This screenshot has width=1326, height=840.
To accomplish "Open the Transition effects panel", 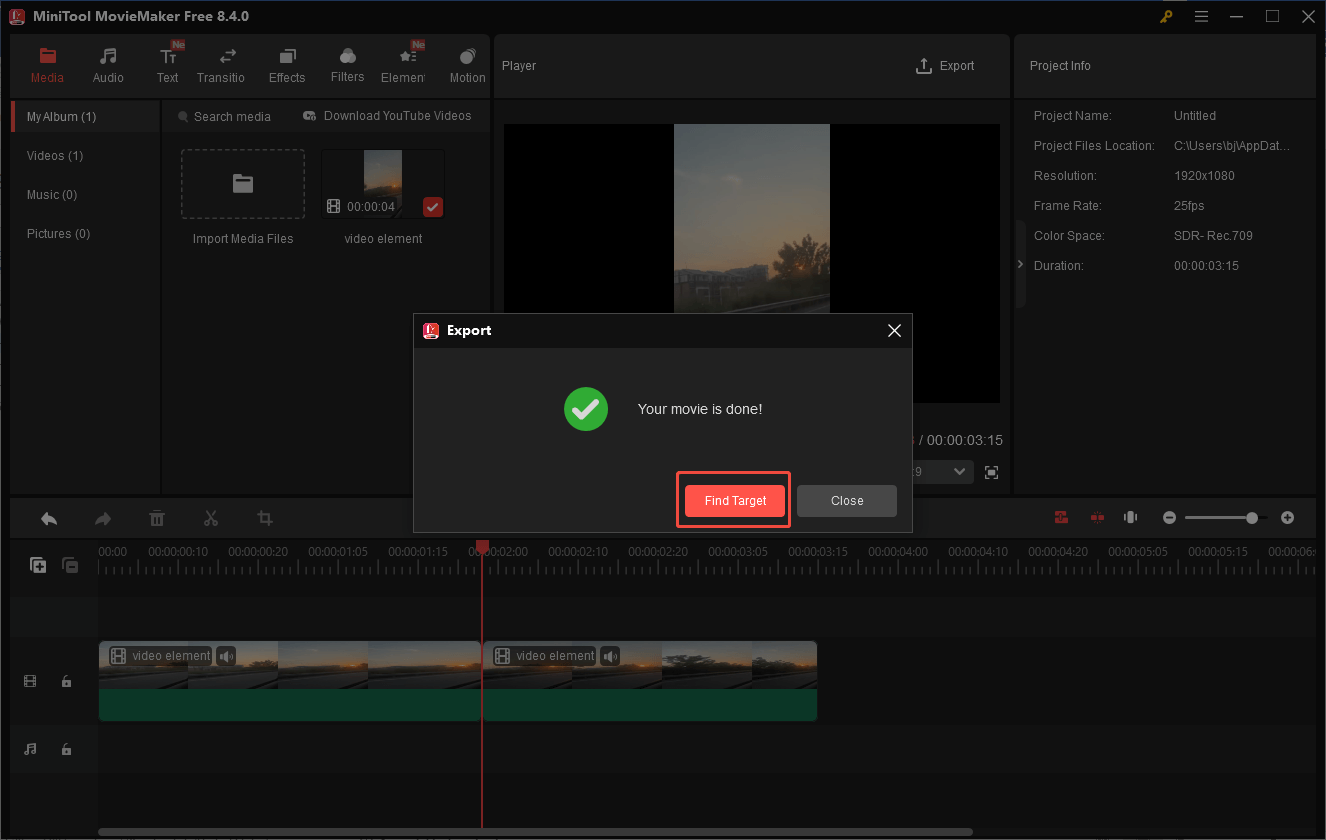I will pyautogui.click(x=221, y=63).
